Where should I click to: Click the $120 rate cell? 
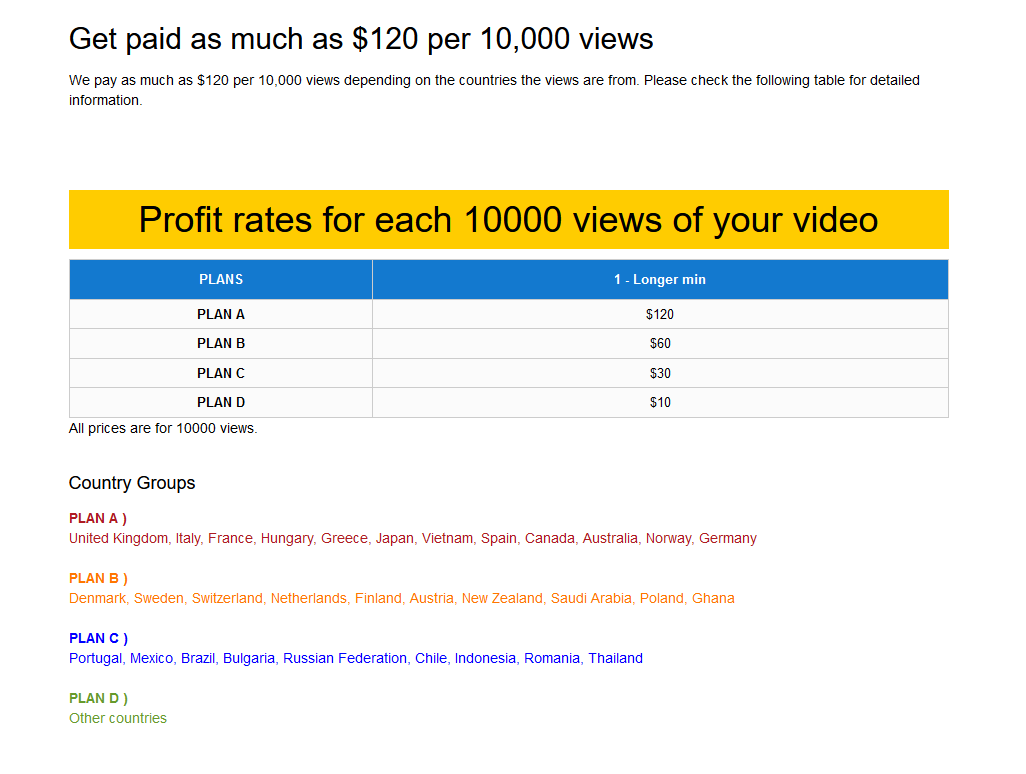click(659, 314)
